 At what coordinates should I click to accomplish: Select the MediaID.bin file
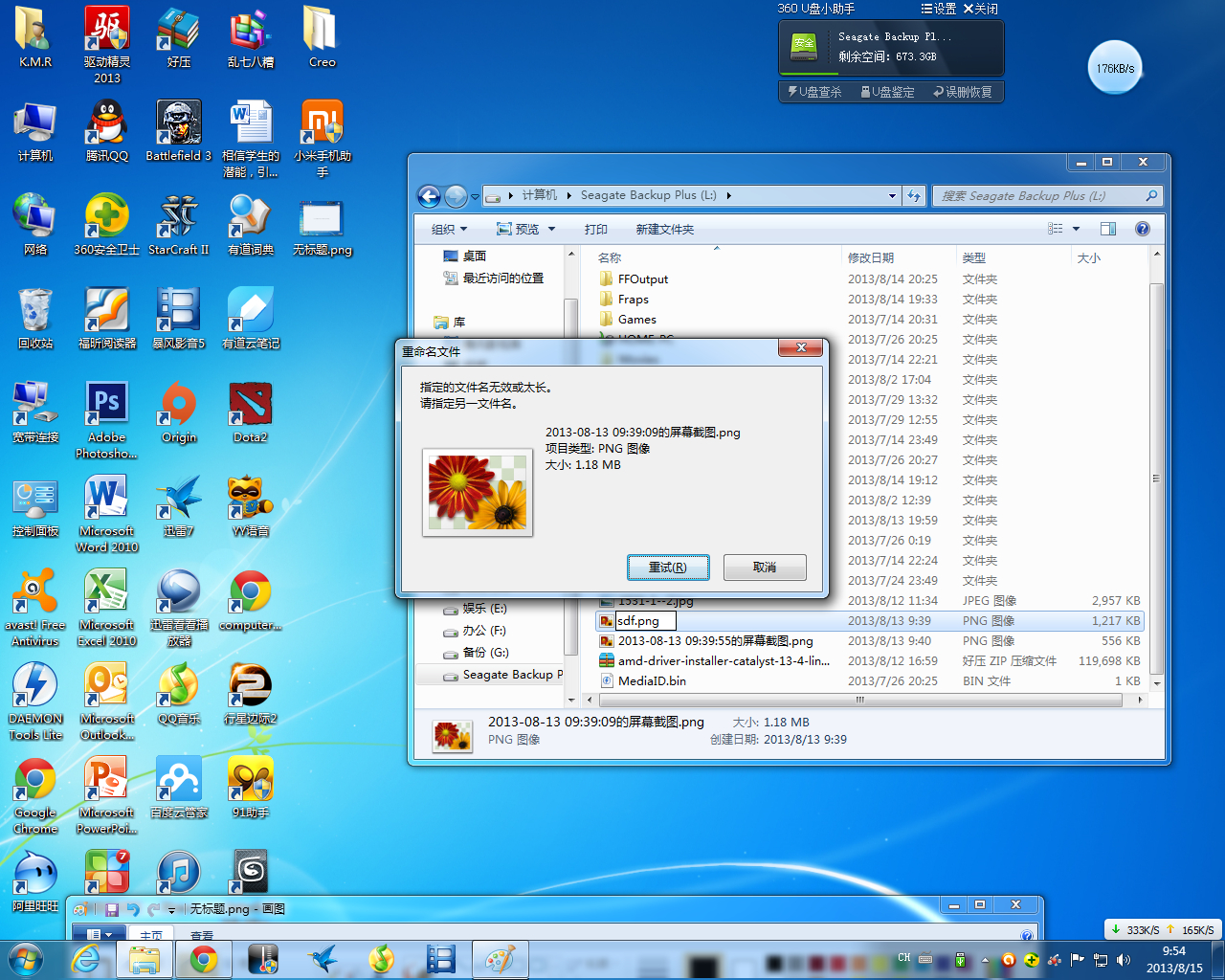coord(652,681)
